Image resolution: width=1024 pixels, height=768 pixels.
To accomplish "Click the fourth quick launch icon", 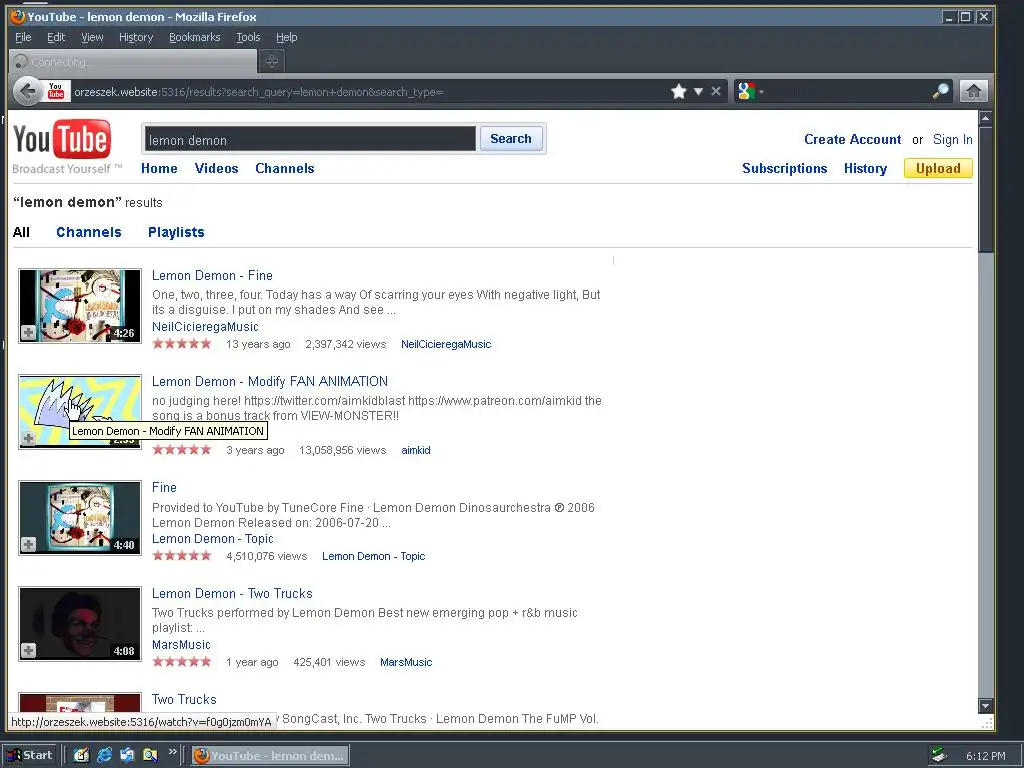I will [150, 755].
